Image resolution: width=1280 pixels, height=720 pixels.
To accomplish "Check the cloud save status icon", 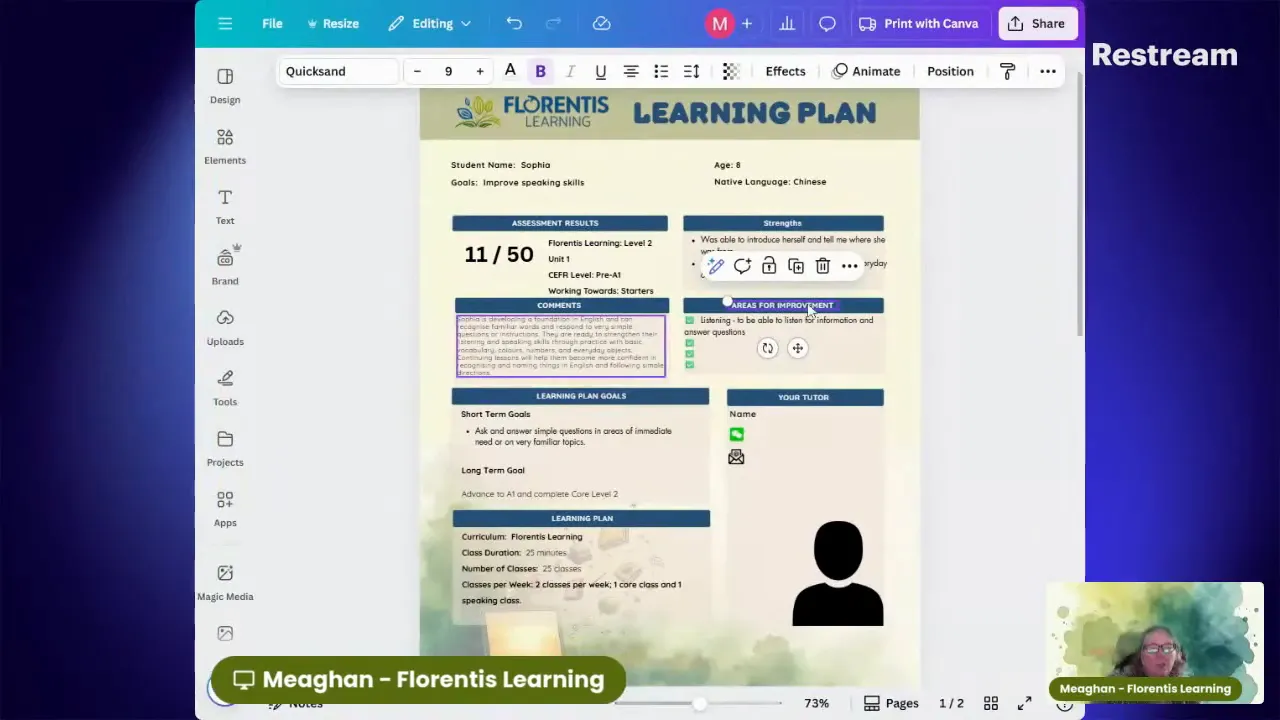I will 601,23.
